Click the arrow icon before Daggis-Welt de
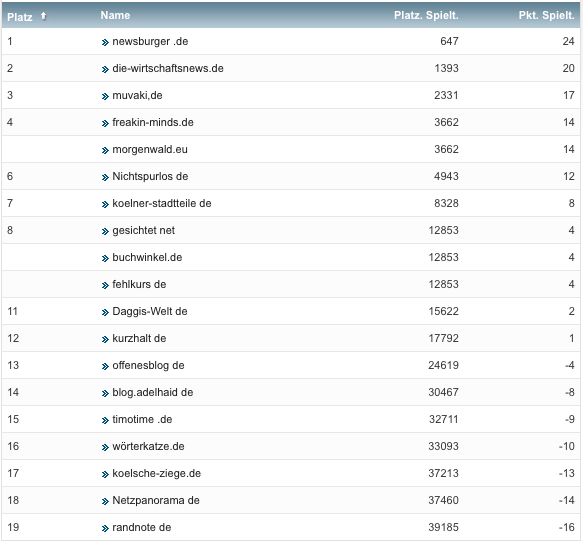The height and width of the screenshot is (544, 583). pyautogui.click(x=105, y=313)
